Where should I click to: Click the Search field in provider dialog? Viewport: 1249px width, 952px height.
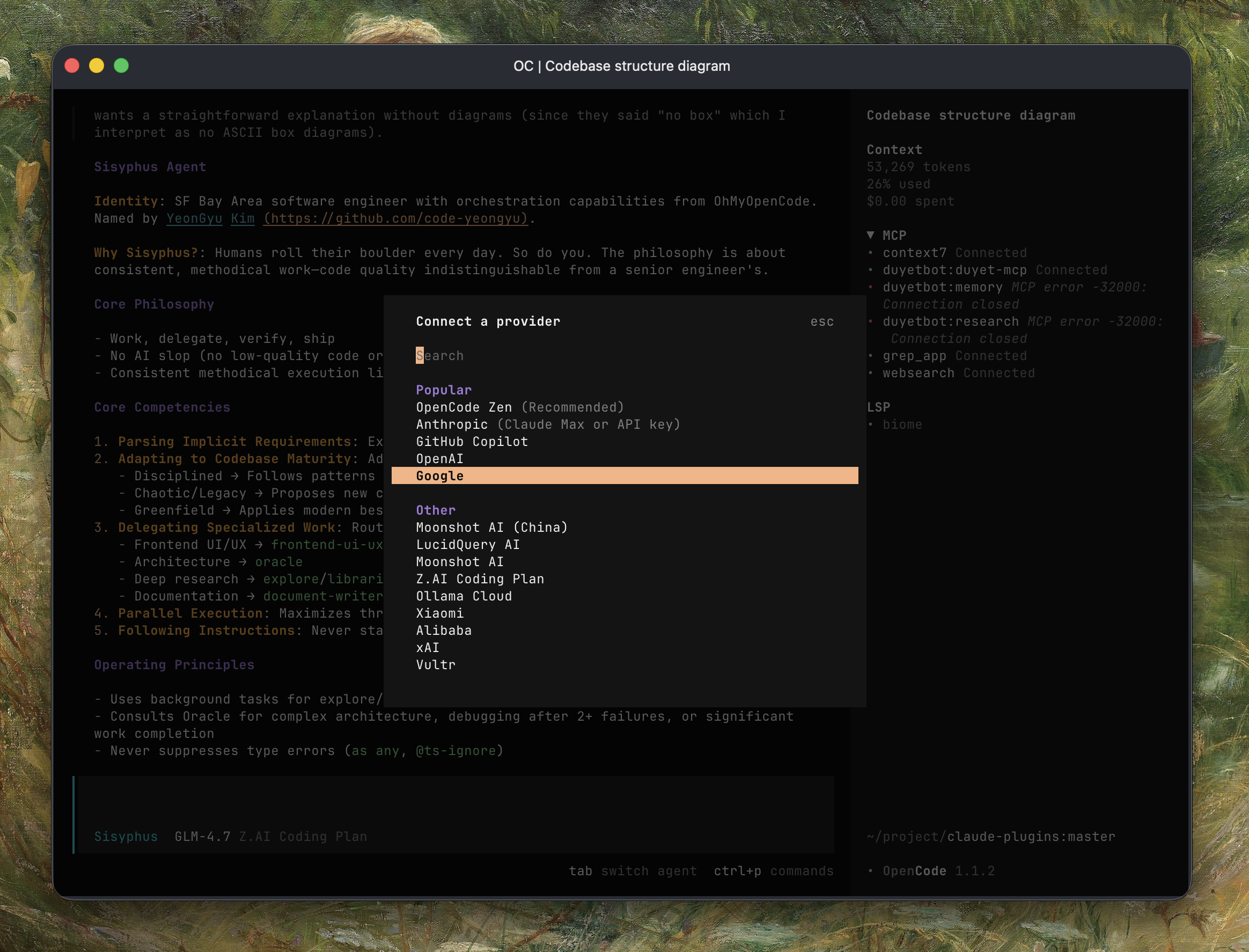click(x=439, y=355)
